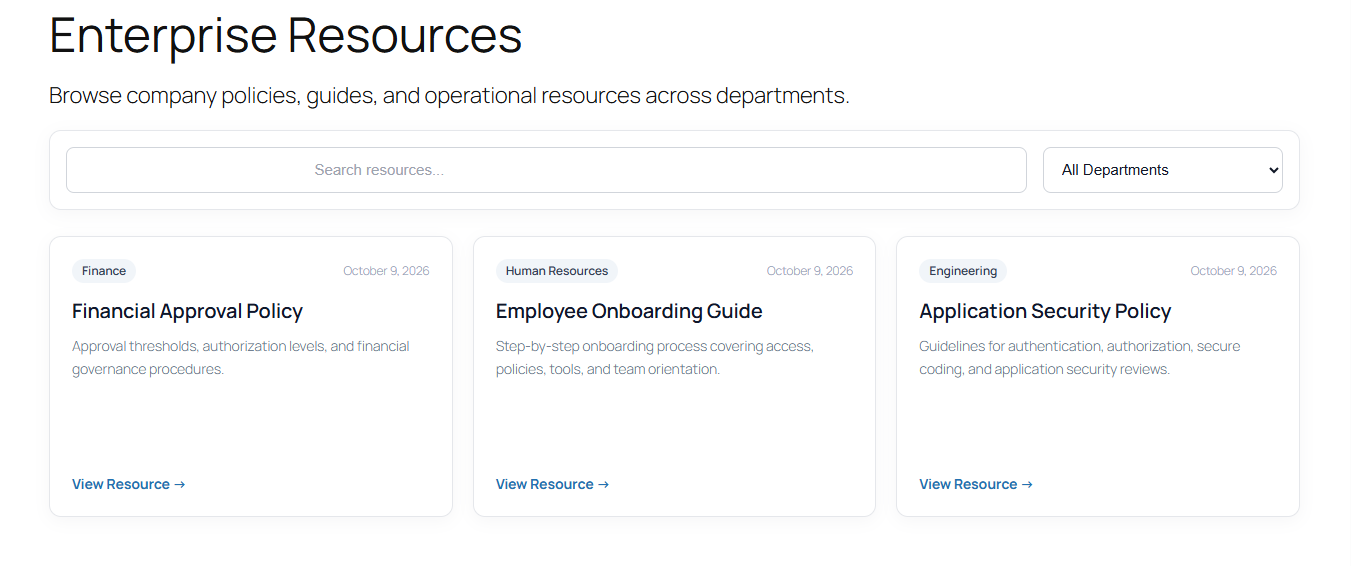Screen dimensions: 1351x566
Task: Click the date on the Human Resources card
Action: pos(810,271)
